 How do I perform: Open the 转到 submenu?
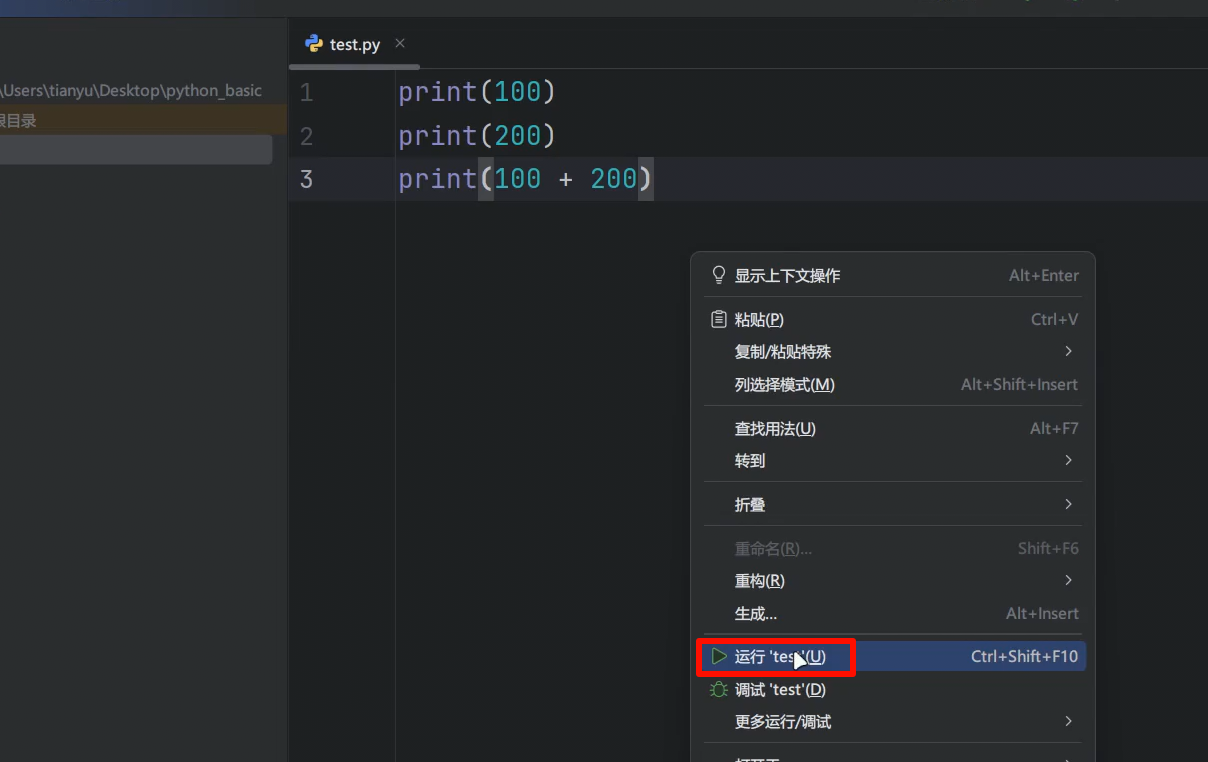[893, 461]
